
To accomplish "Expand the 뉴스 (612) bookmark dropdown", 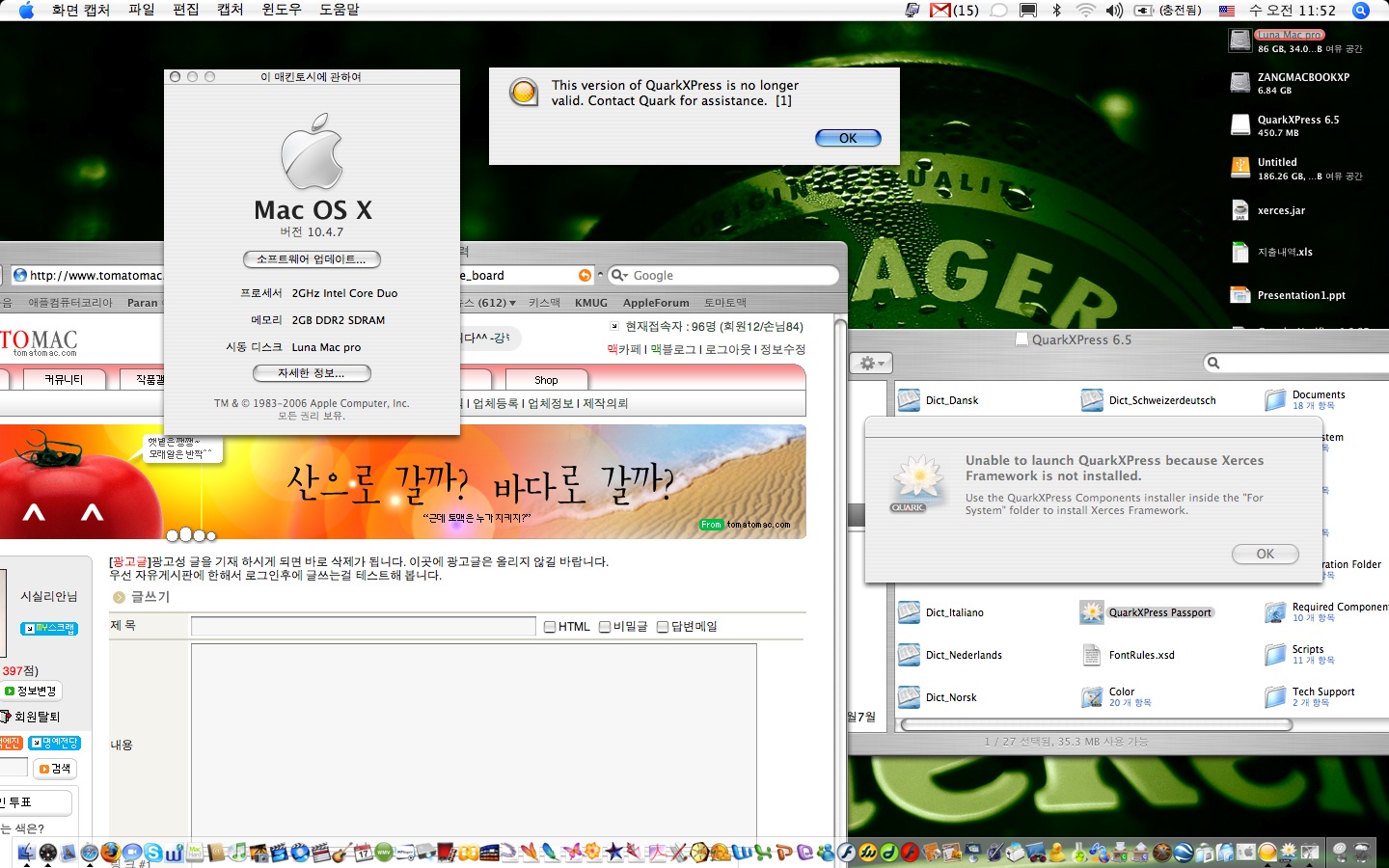I will coord(512,303).
